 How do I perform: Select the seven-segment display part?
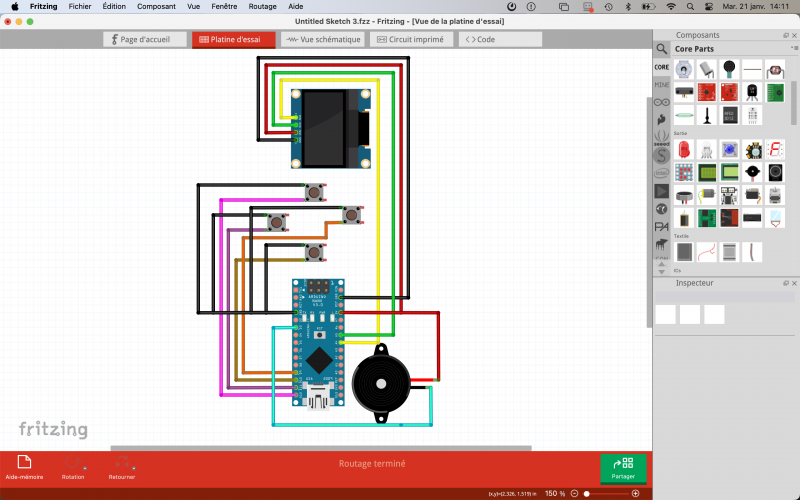click(775, 149)
